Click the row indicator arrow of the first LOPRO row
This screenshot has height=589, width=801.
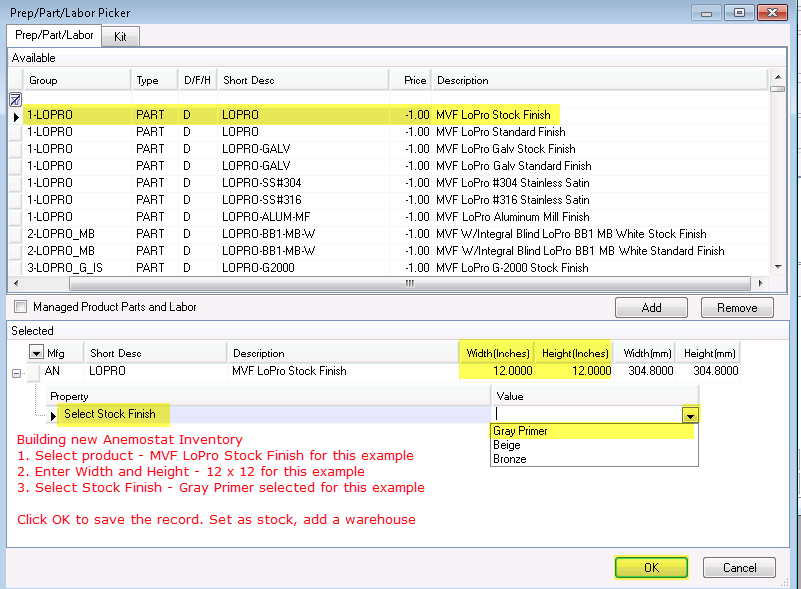click(x=15, y=116)
